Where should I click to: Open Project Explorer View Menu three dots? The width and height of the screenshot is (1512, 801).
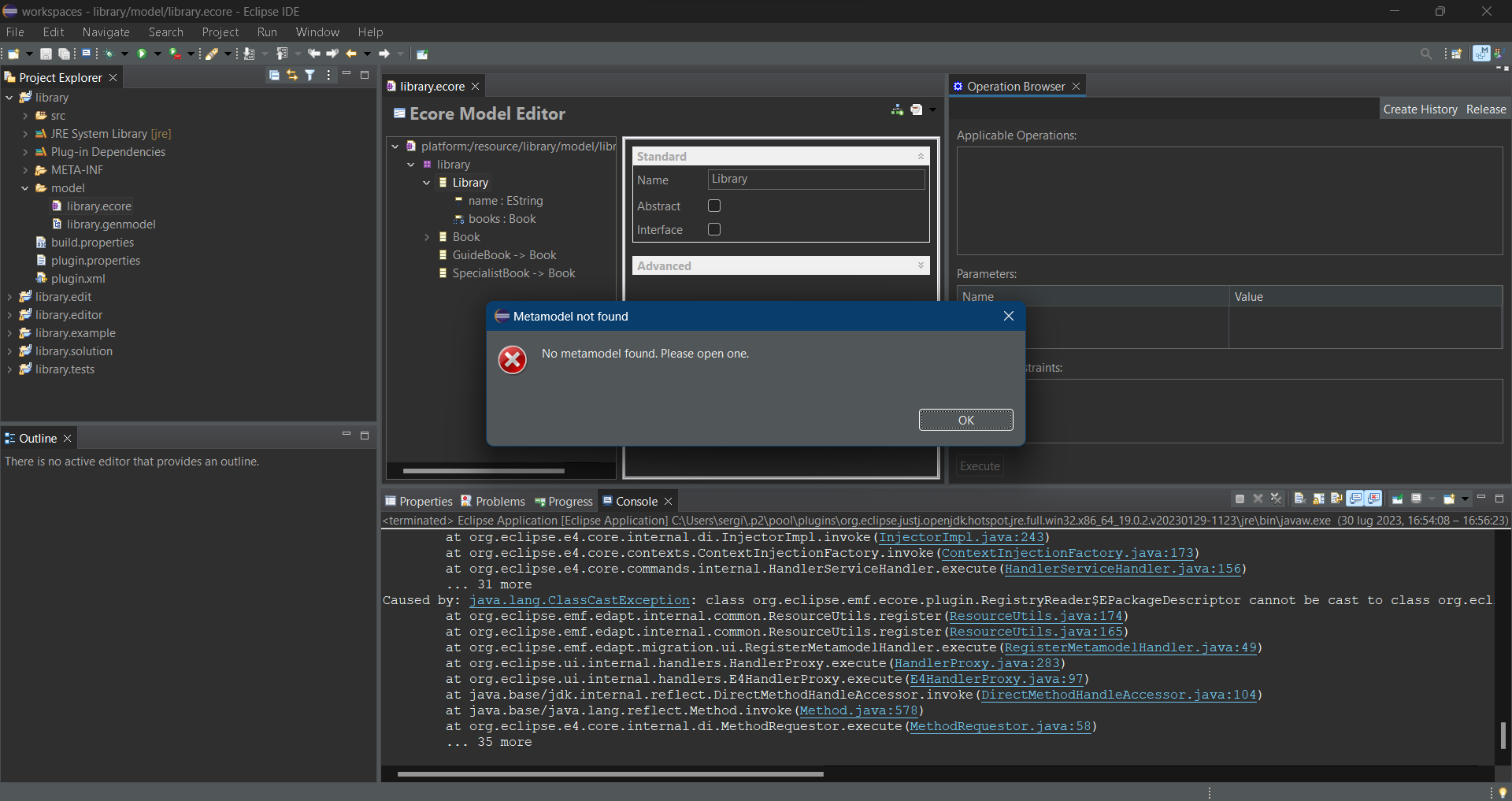[x=328, y=76]
